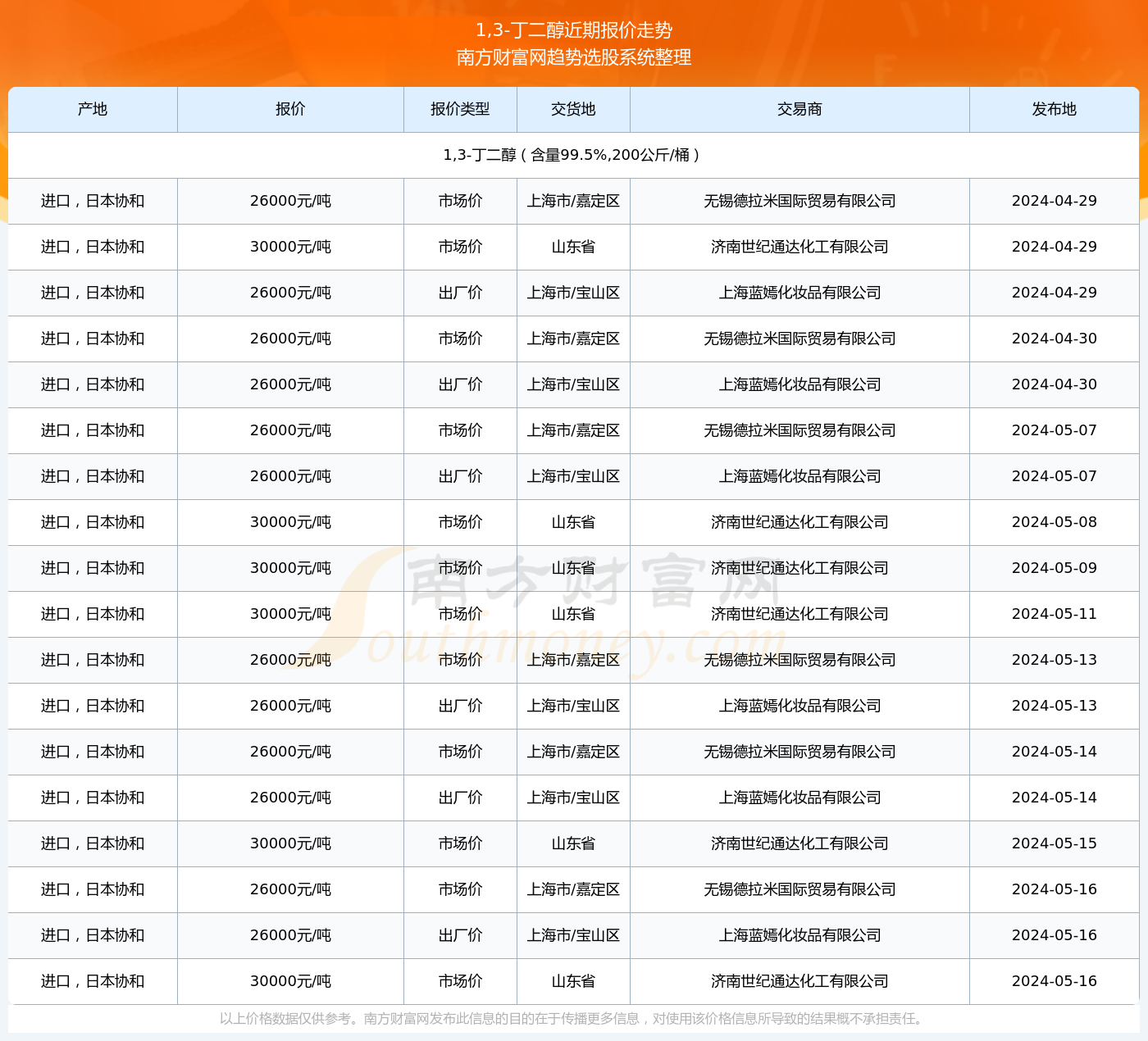Click 市场价 in the 2024-05-09 row
The height and width of the screenshot is (1041, 1148).
pyautogui.click(x=460, y=568)
